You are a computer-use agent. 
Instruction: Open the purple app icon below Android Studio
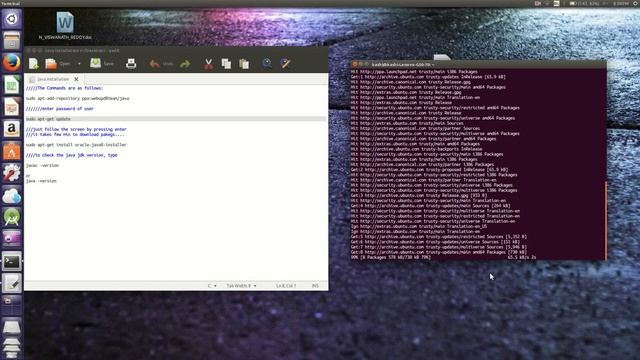click(11, 238)
